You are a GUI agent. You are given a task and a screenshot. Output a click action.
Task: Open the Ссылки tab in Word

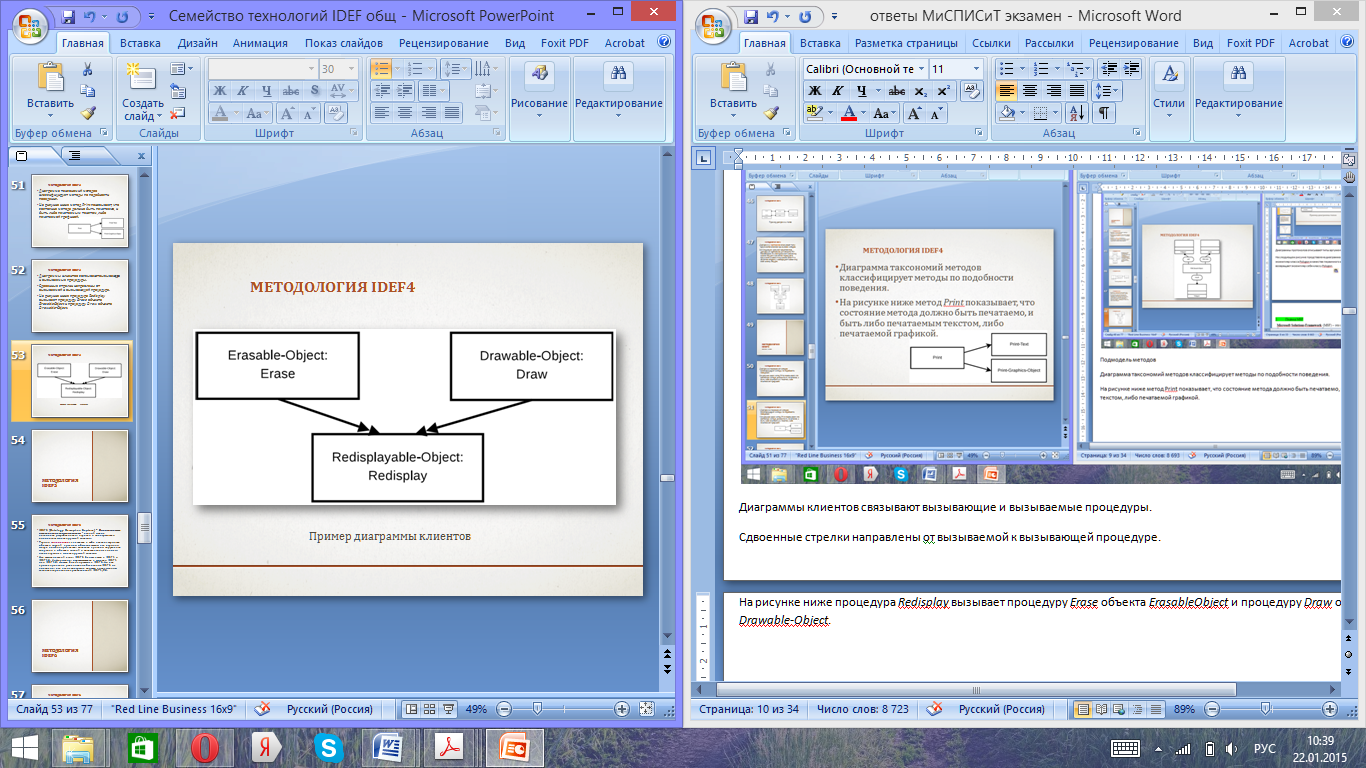[990, 43]
